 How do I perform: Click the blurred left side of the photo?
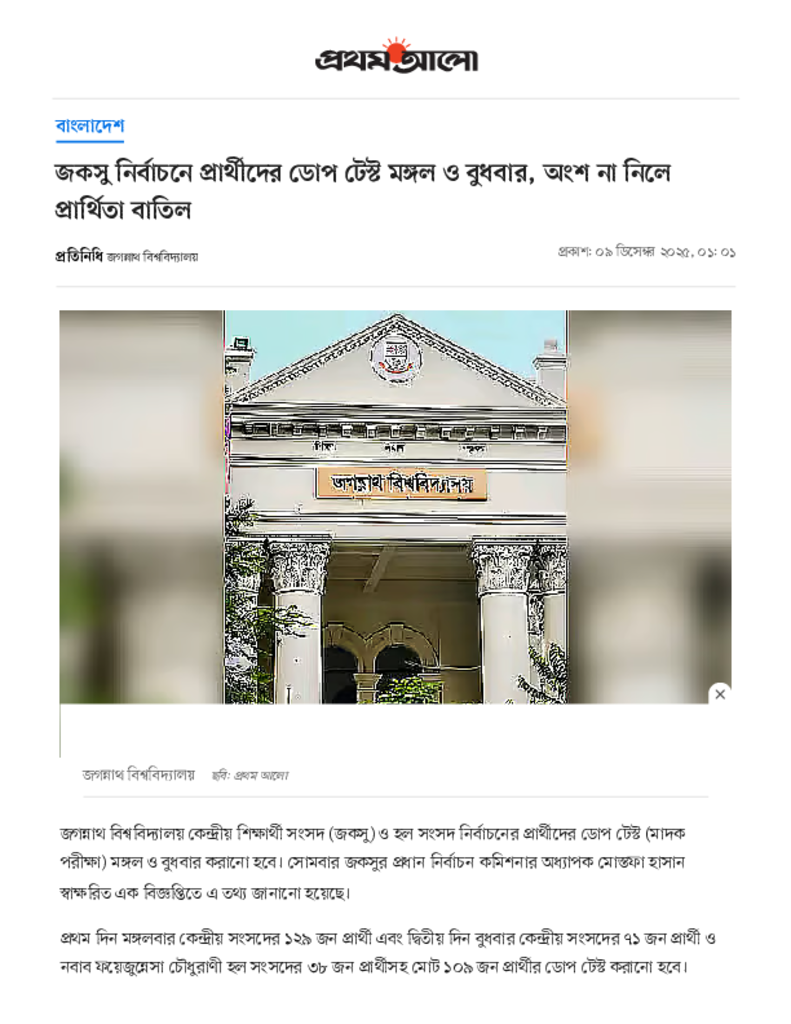(142, 507)
